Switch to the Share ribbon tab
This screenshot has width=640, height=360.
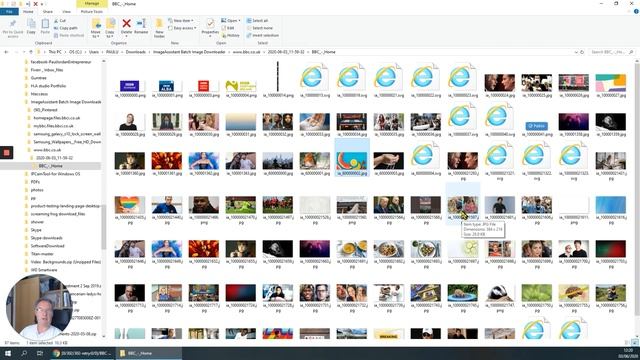click(x=48, y=12)
